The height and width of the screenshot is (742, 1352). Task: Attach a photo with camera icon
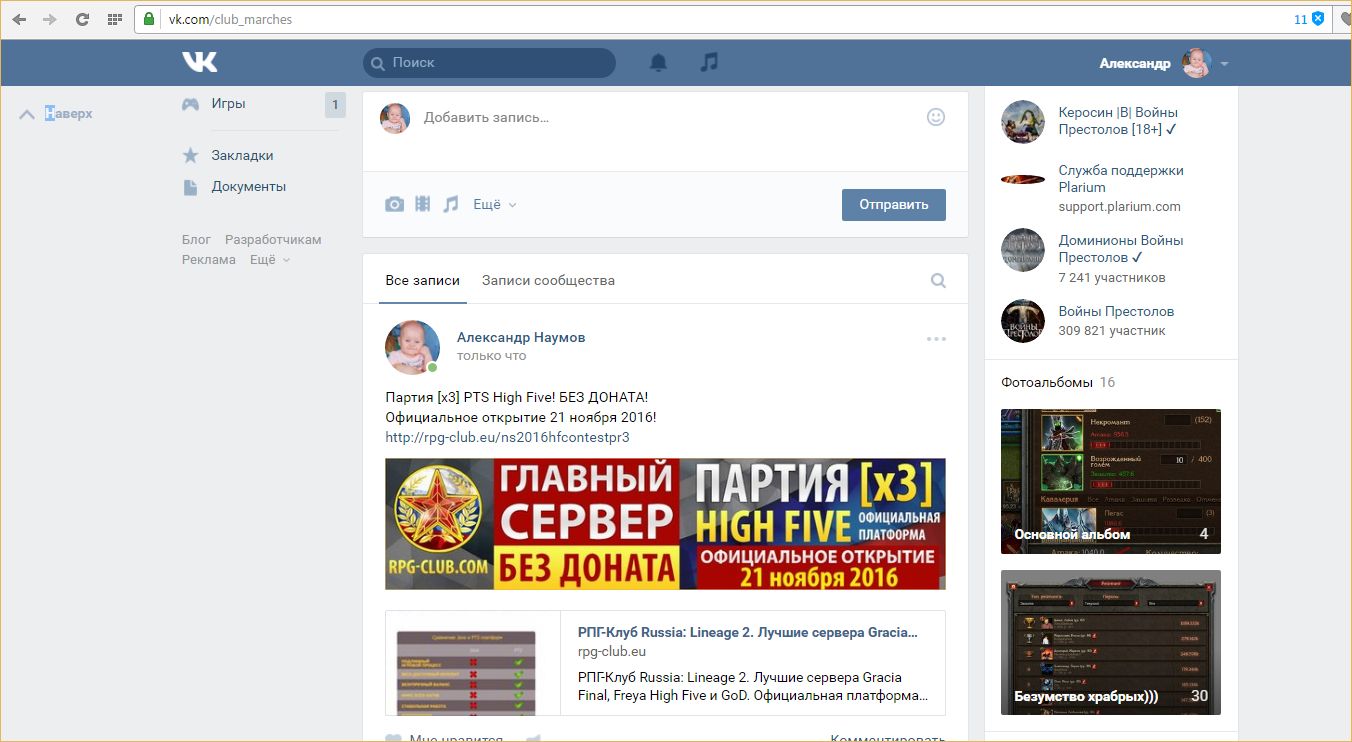[395, 204]
